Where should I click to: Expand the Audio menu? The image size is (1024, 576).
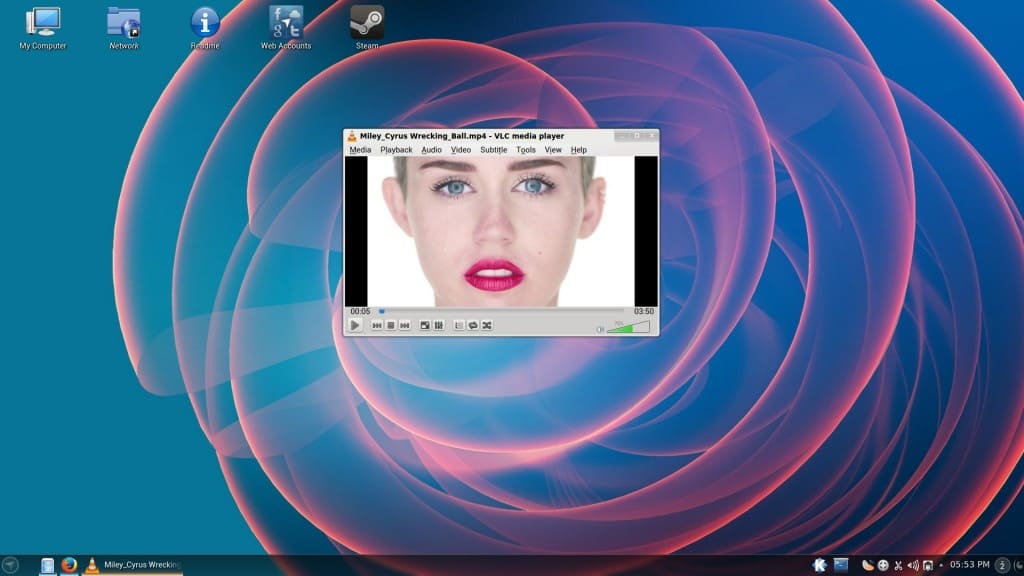(431, 150)
